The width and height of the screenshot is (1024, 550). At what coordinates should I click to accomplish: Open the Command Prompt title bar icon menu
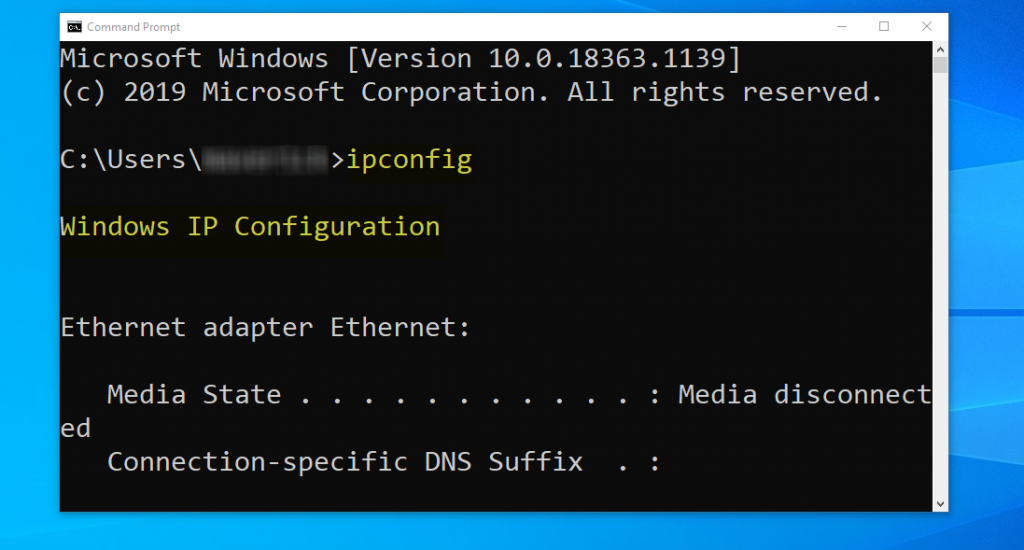[74, 27]
